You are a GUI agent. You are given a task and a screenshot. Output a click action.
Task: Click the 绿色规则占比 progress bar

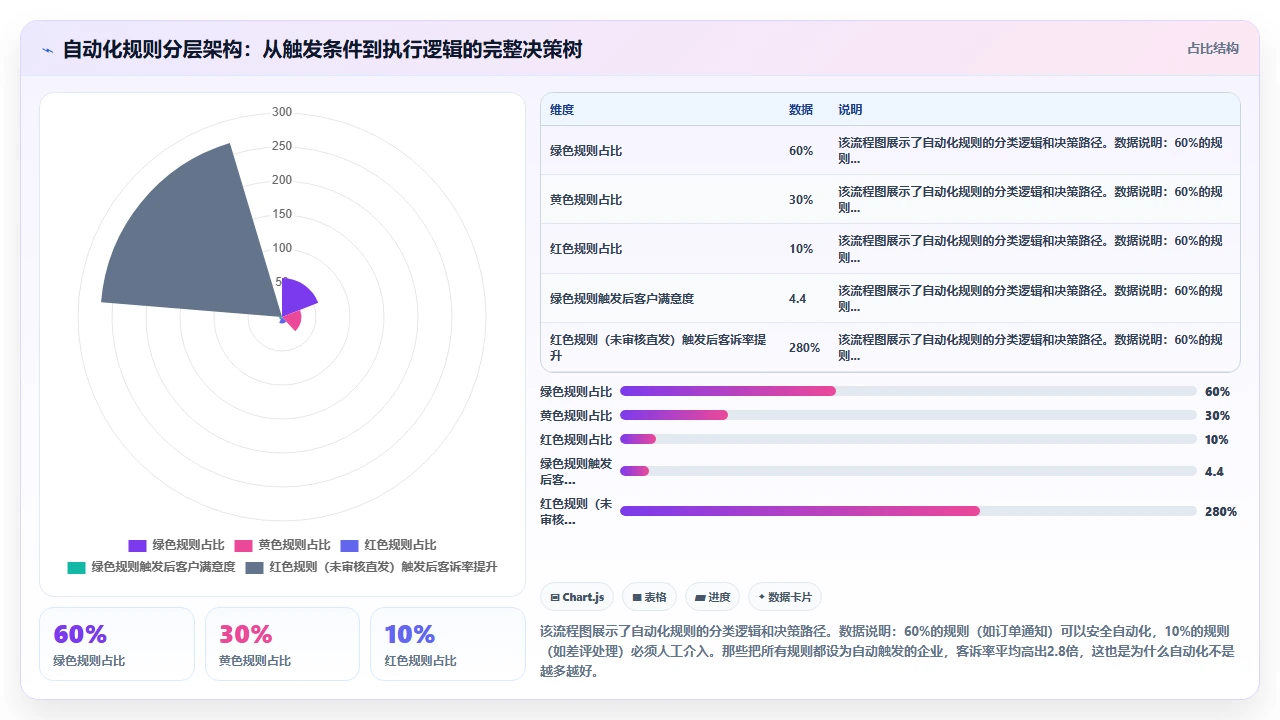908,391
